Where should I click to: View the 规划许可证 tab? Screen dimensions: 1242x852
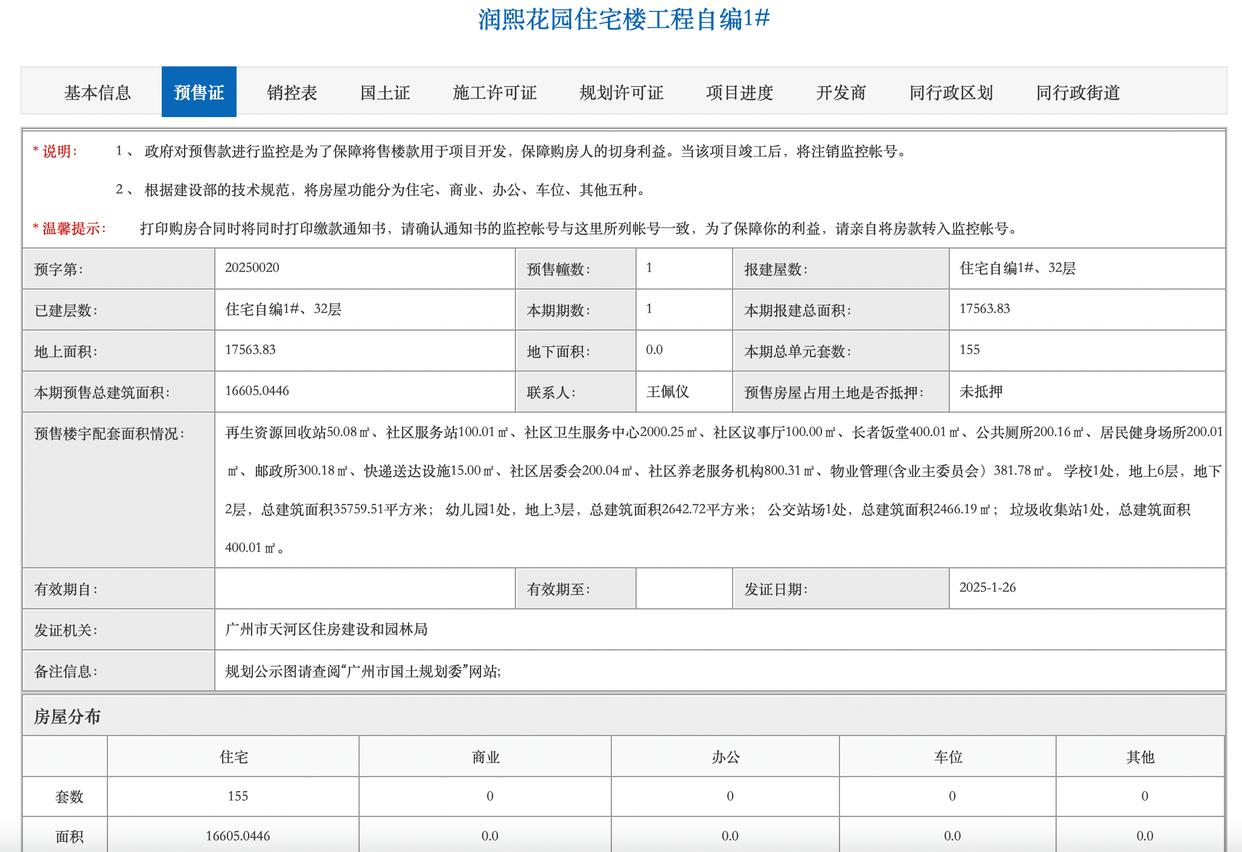coord(621,93)
